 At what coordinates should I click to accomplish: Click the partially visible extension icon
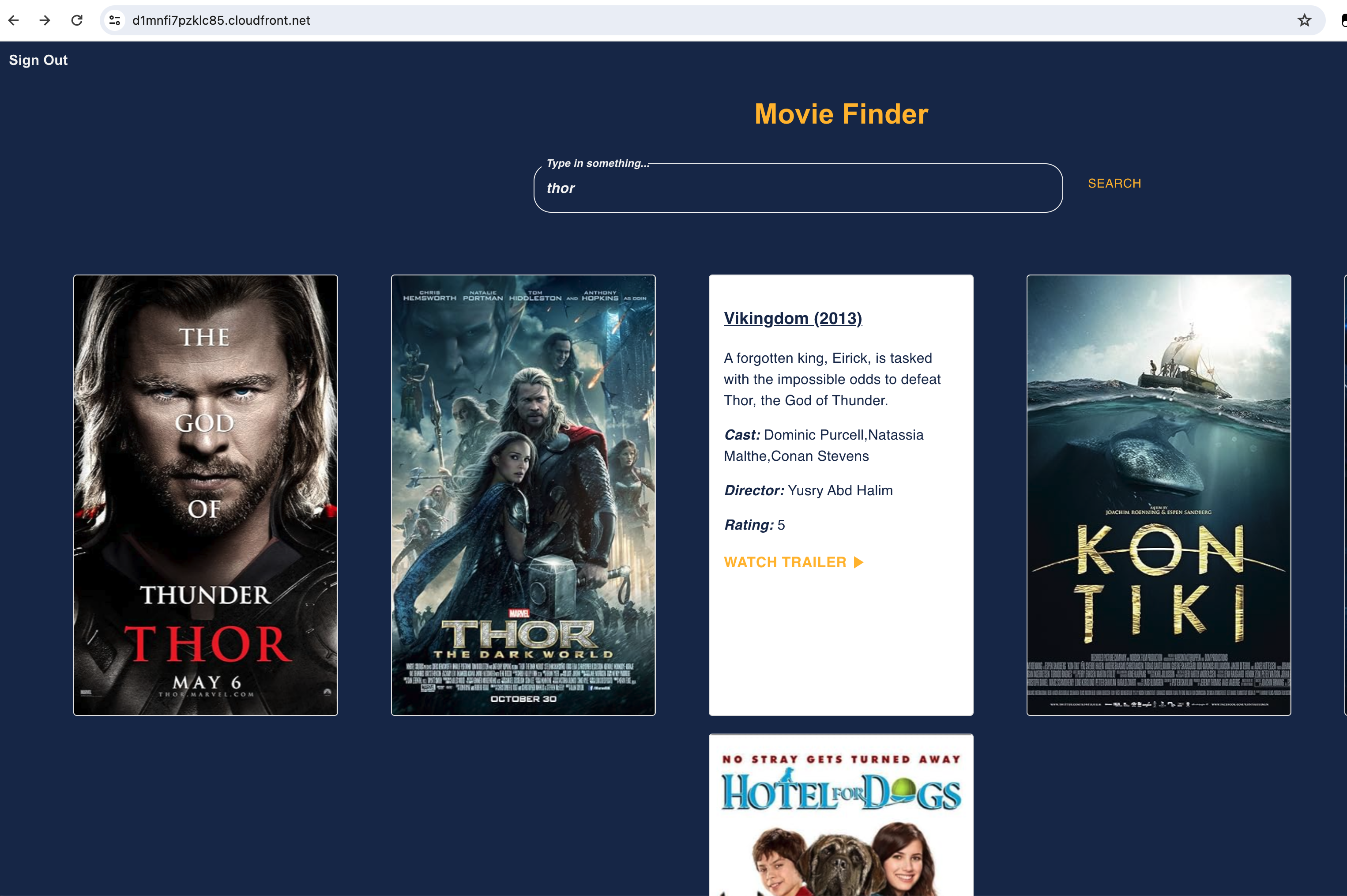[1343, 21]
